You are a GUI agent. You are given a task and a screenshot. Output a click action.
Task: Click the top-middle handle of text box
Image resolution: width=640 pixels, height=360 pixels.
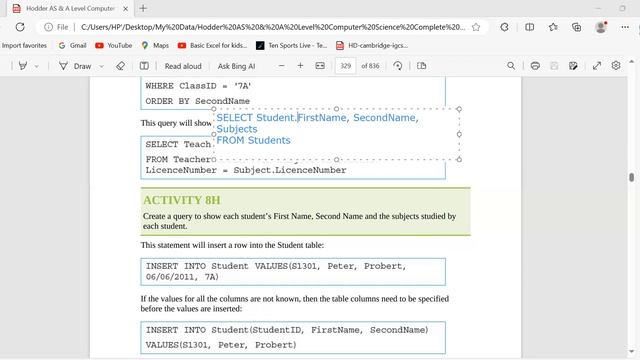pos(336,109)
